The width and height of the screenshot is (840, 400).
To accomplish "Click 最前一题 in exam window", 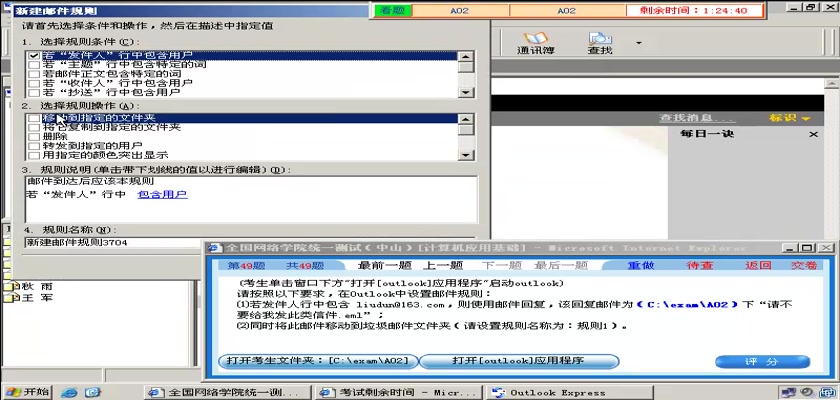I will (x=384, y=265).
